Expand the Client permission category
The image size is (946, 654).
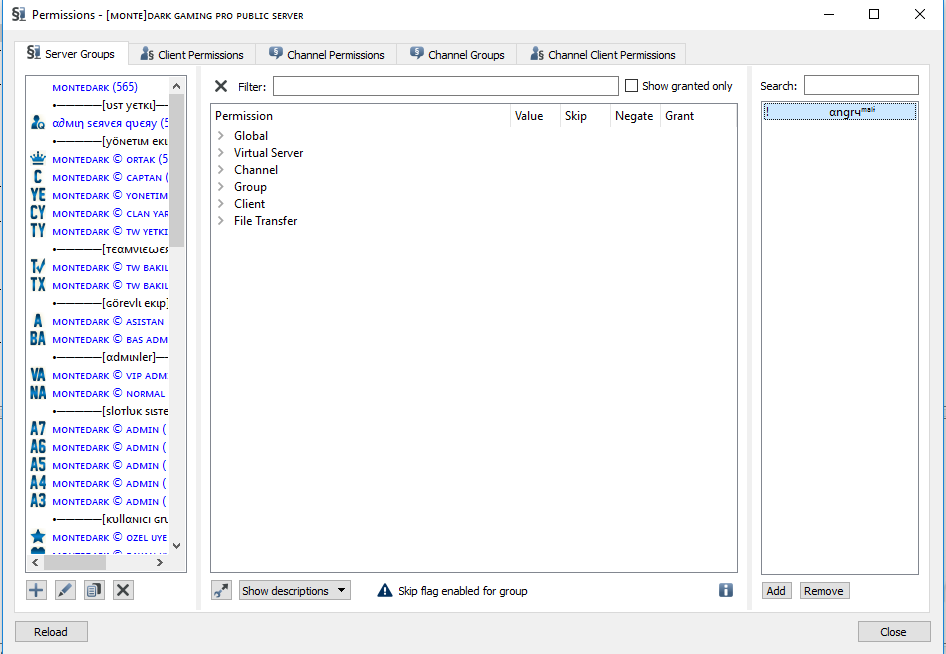point(221,203)
